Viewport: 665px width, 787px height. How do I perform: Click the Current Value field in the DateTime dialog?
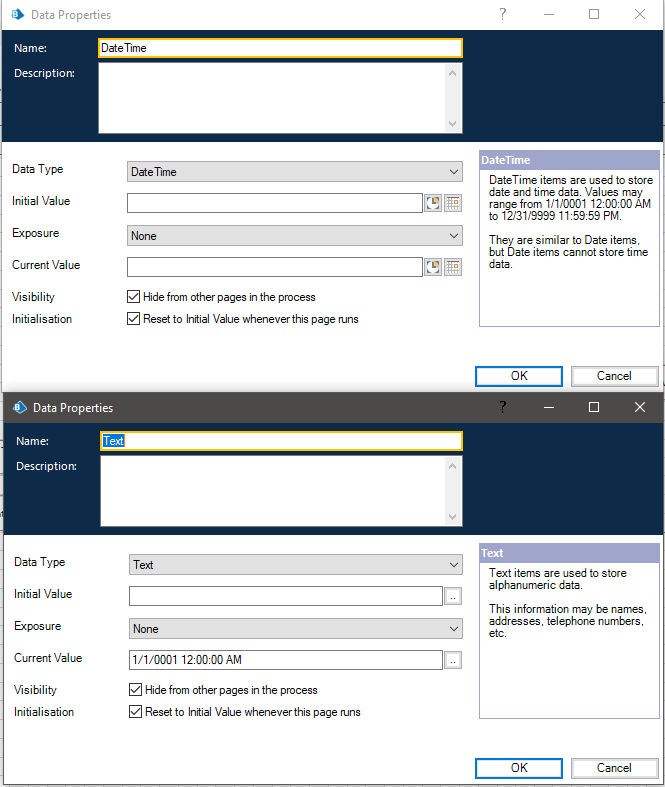275,267
